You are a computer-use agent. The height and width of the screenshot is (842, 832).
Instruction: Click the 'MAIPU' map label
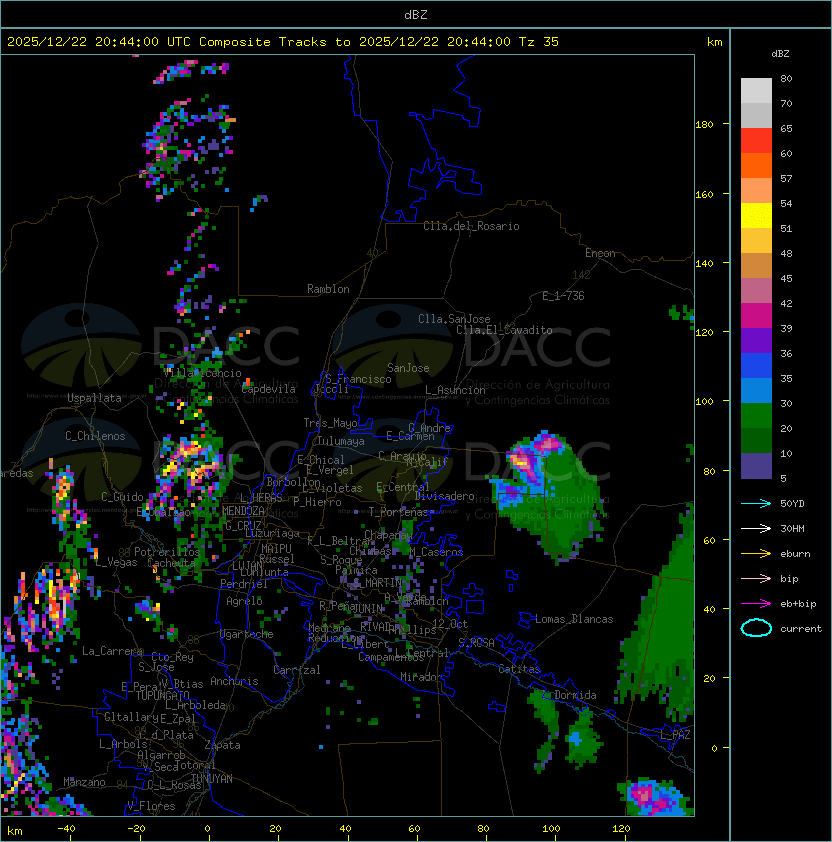pos(276,549)
